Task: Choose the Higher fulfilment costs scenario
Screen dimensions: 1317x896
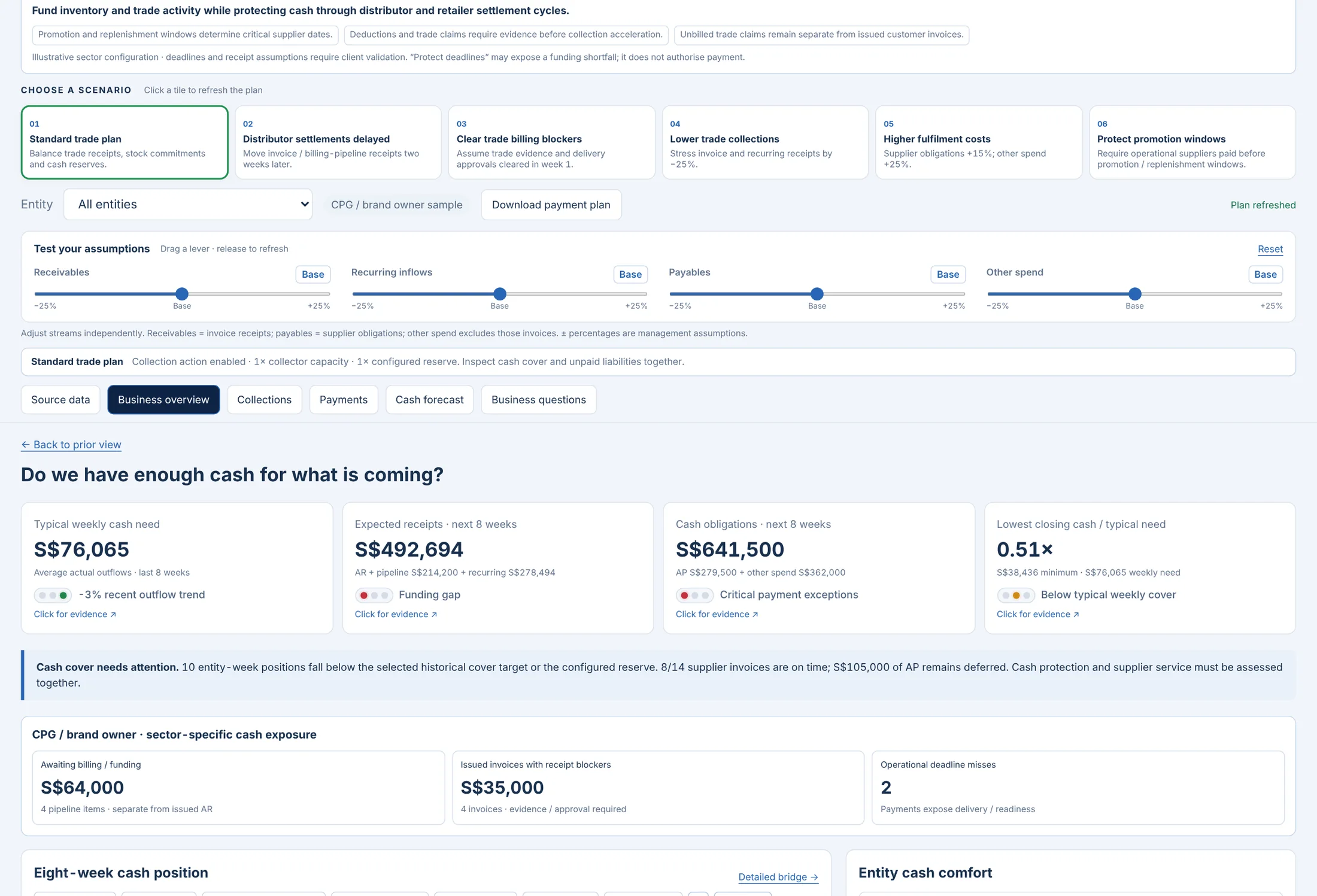Action: pos(979,142)
